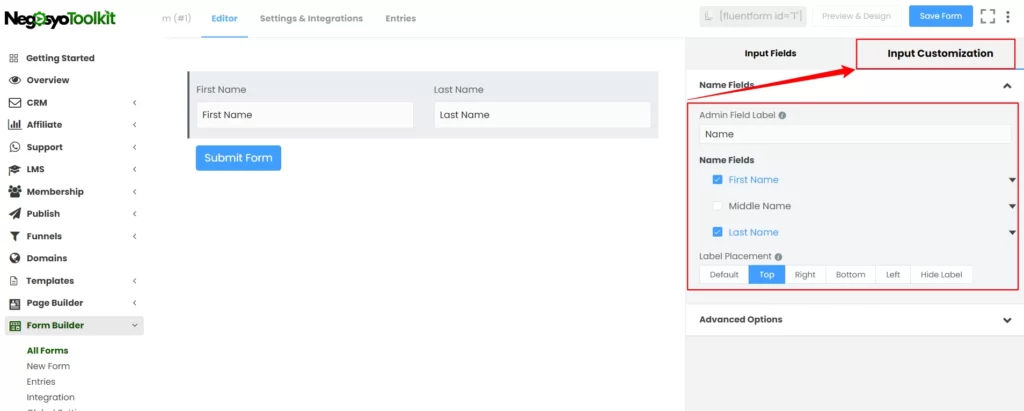This screenshot has height=411, width=1024.
Task: Collapse the Form Builder submenu chevron
Action: (x=135, y=325)
